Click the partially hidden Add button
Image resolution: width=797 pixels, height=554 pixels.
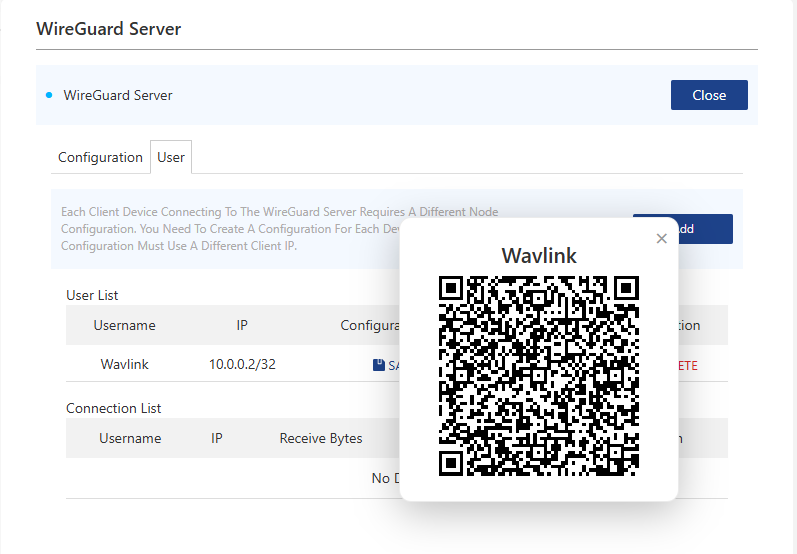pos(706,229)
